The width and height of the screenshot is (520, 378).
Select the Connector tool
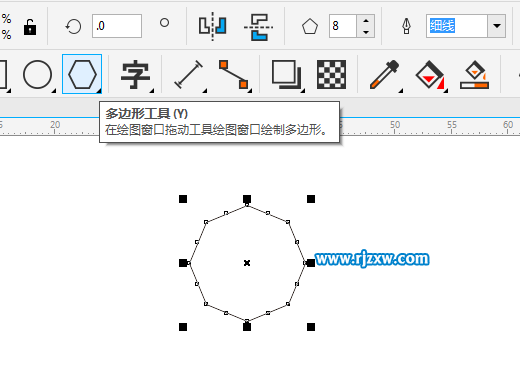tap(234, 74)
